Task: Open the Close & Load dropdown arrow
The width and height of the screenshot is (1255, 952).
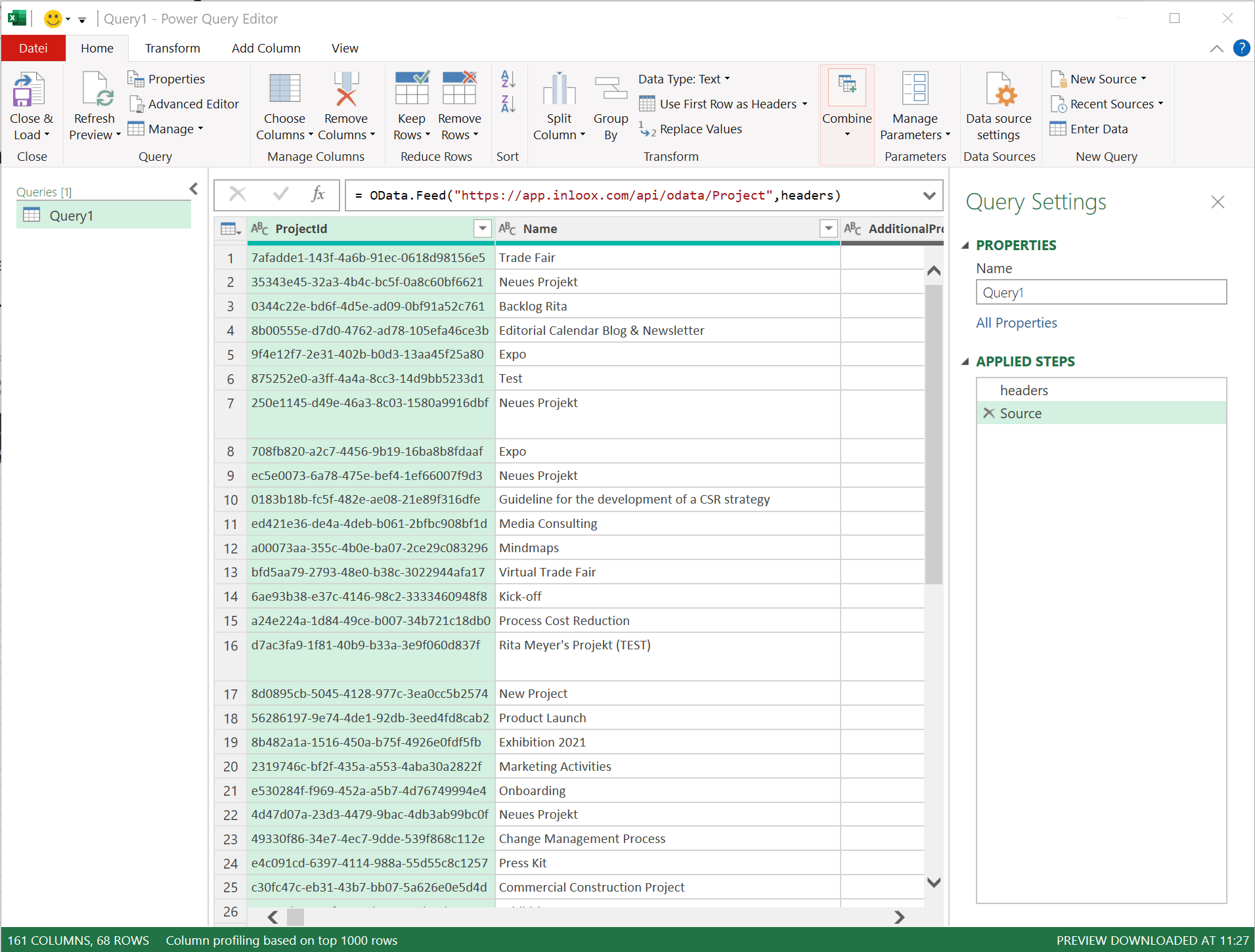Action: click(47, 135)
